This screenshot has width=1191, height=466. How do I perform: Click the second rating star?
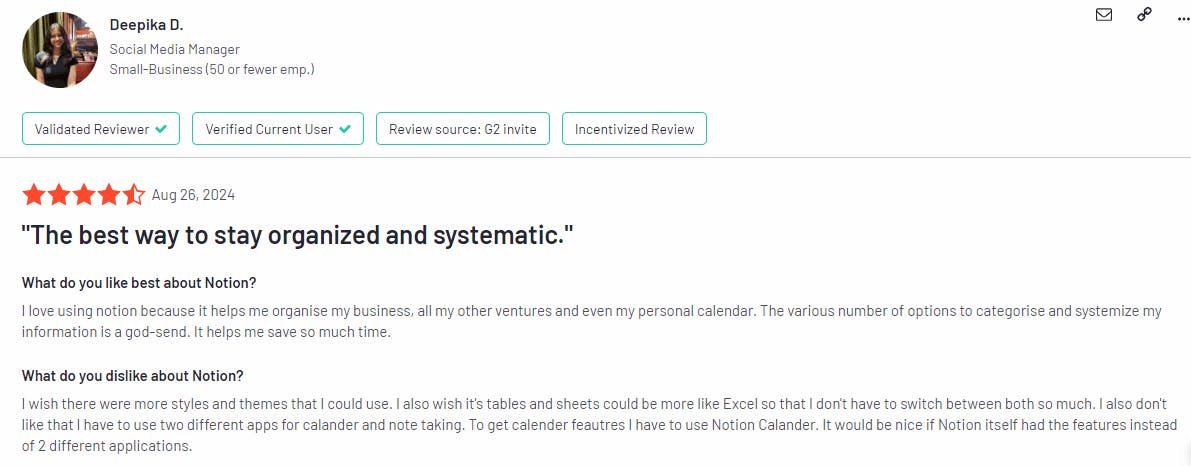pos(59,195)
